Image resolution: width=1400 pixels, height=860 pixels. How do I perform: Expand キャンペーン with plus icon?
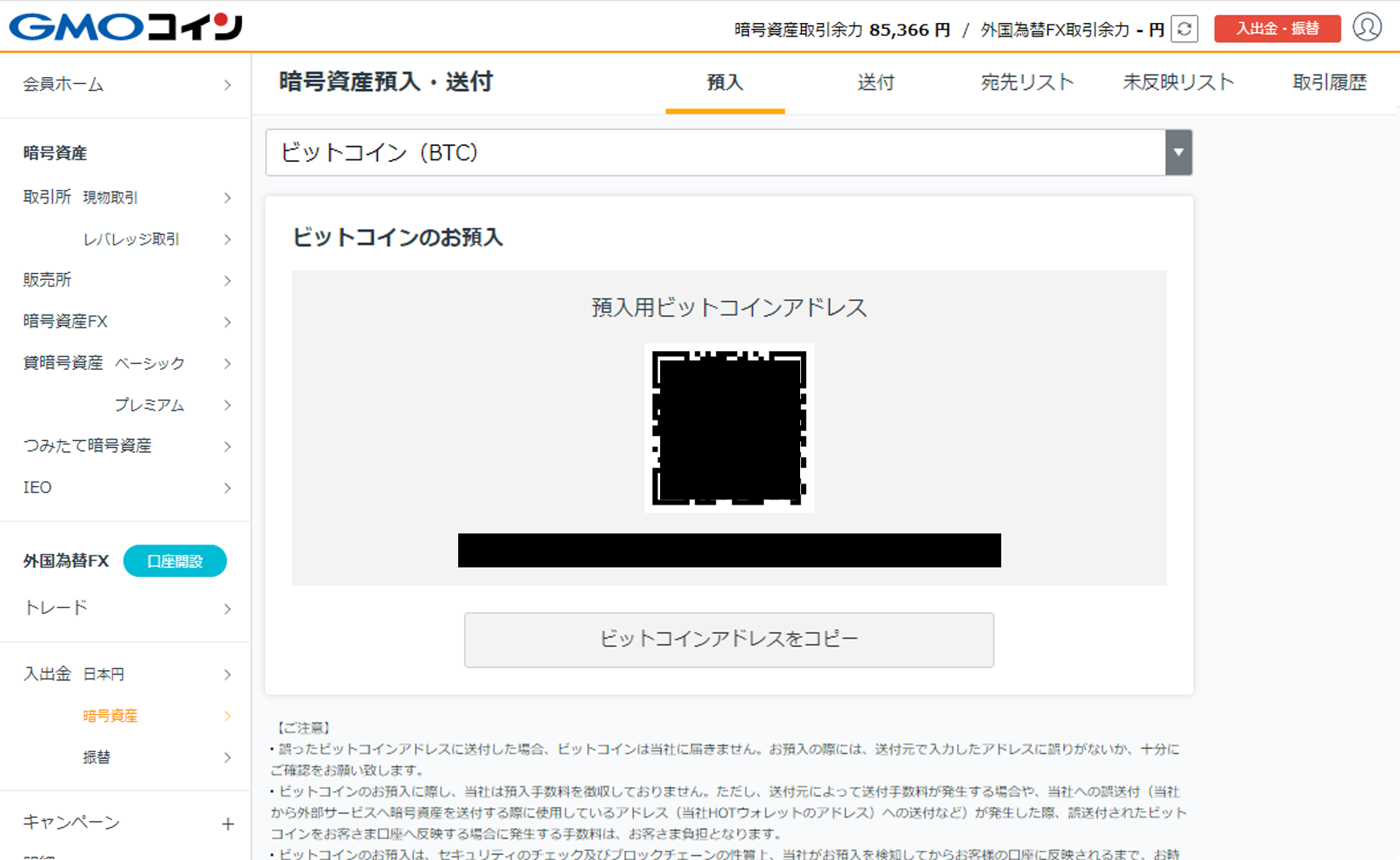(x=227, y=824)
